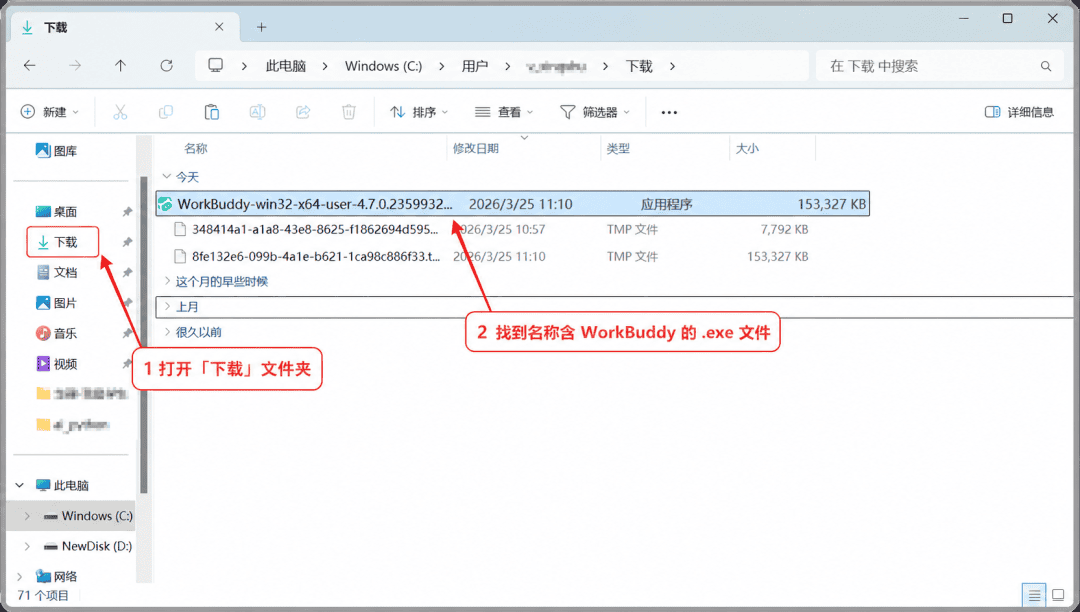The image size is (1080, 612).
Task: Click the PC monitor icon in address bar
Action: [216, 65]
